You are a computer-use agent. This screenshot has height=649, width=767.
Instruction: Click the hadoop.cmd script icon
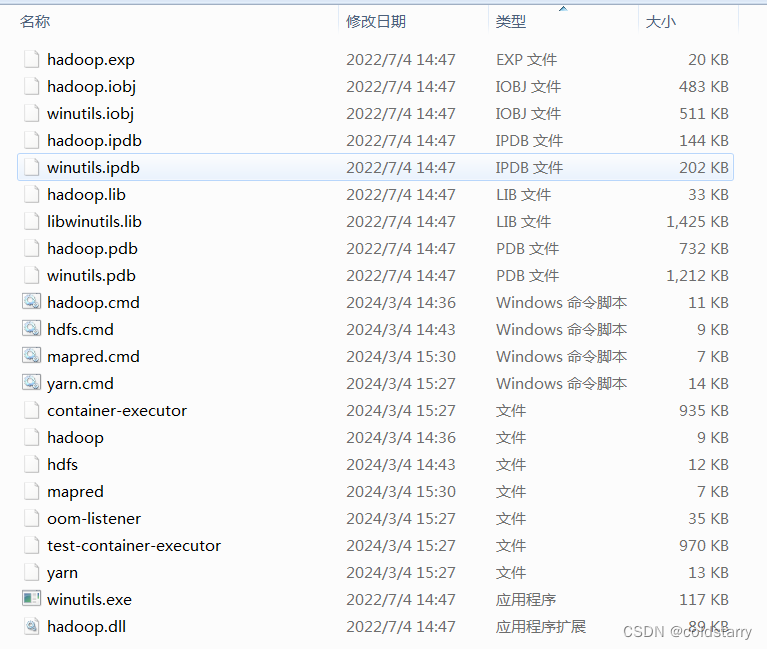(32, 301)
